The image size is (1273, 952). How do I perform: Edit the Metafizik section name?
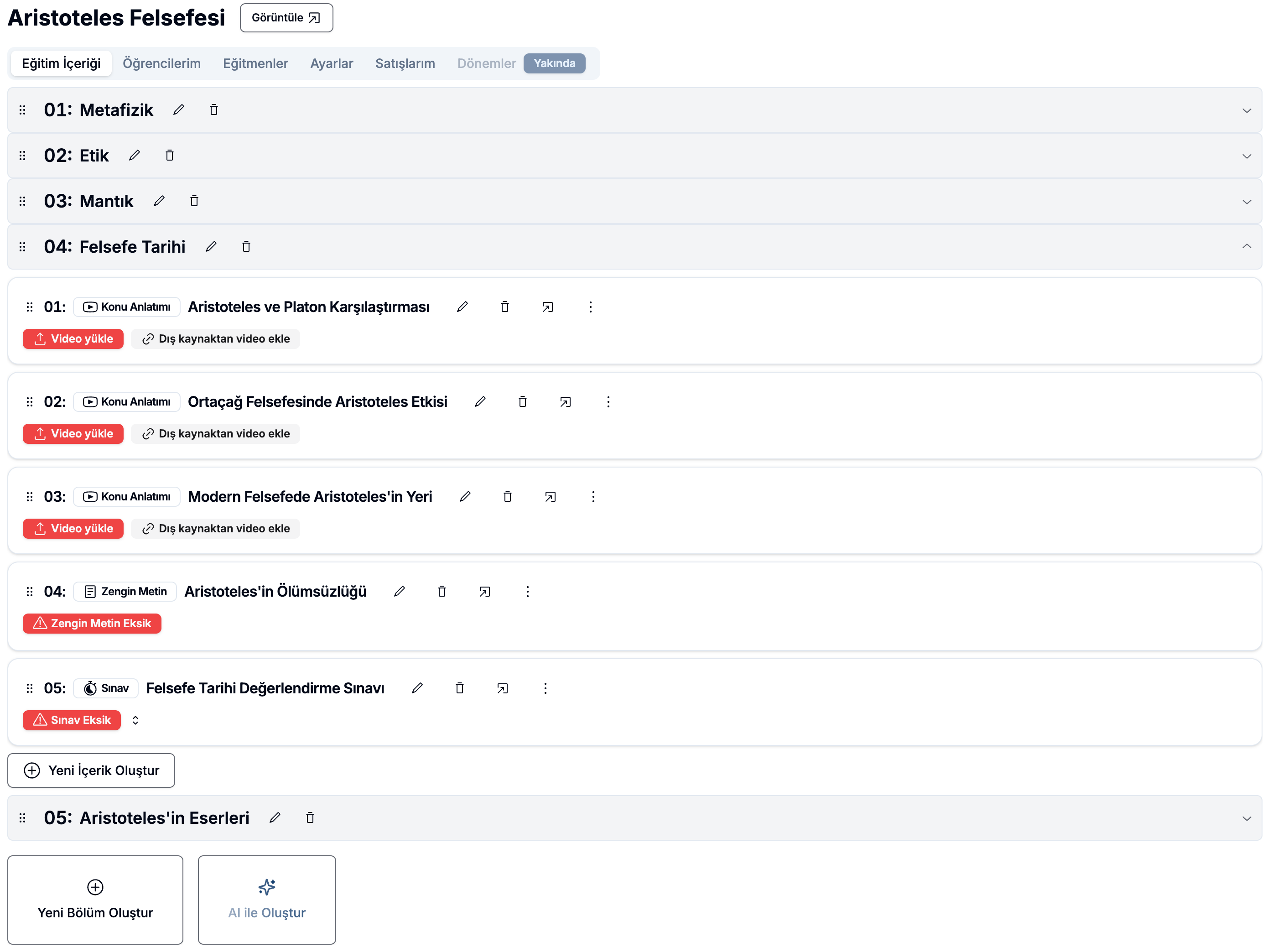pos(178,110)
